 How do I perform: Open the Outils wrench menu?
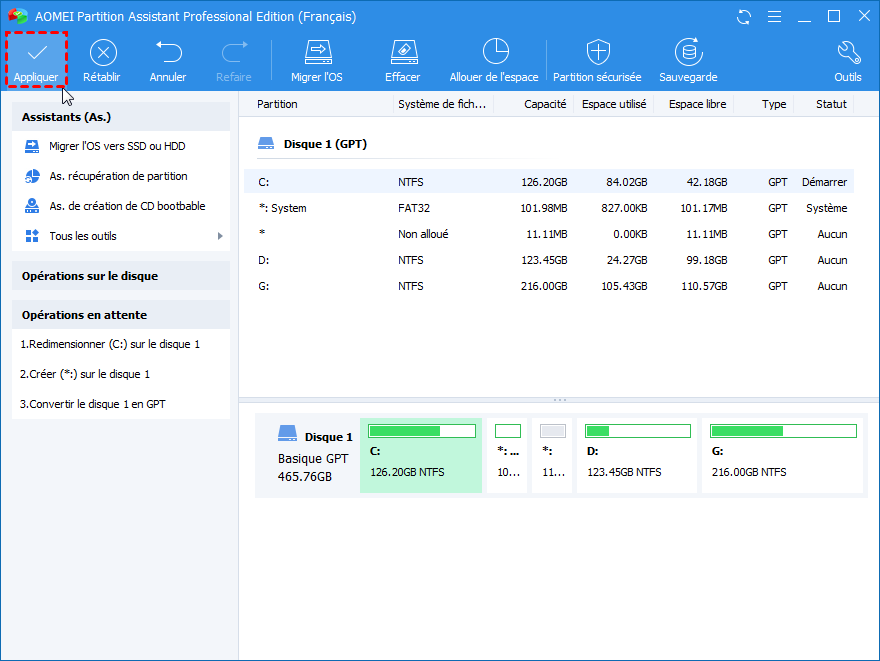click(848, 61)
